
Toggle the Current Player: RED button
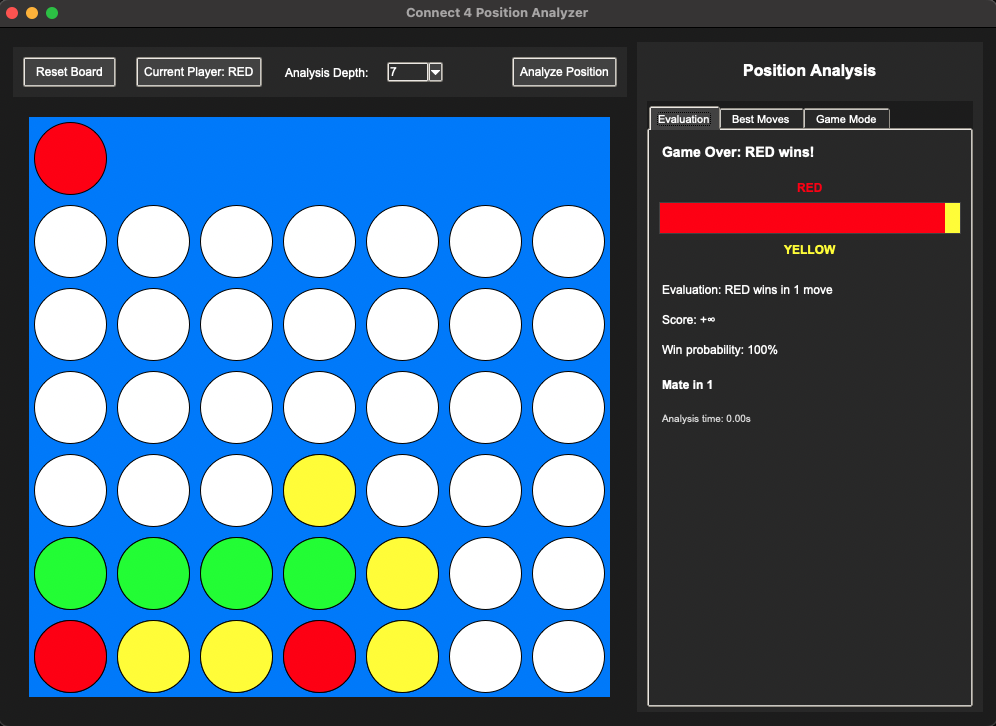pyautogui.click(x=199, y=72)
